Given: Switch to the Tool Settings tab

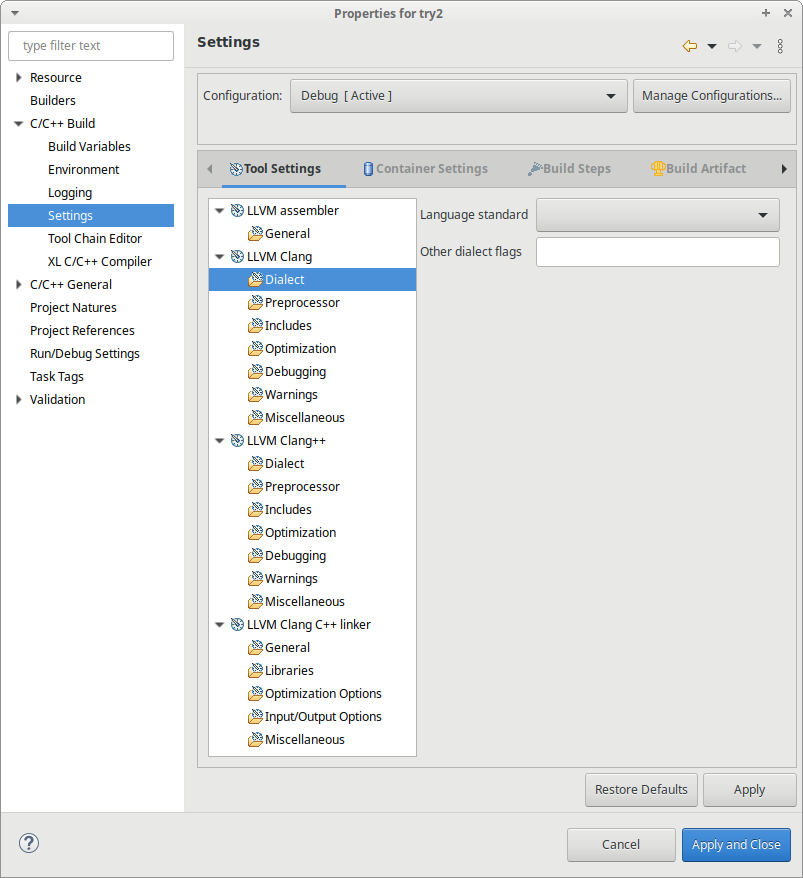Looking at the screenshot, I should pos(283,169).
